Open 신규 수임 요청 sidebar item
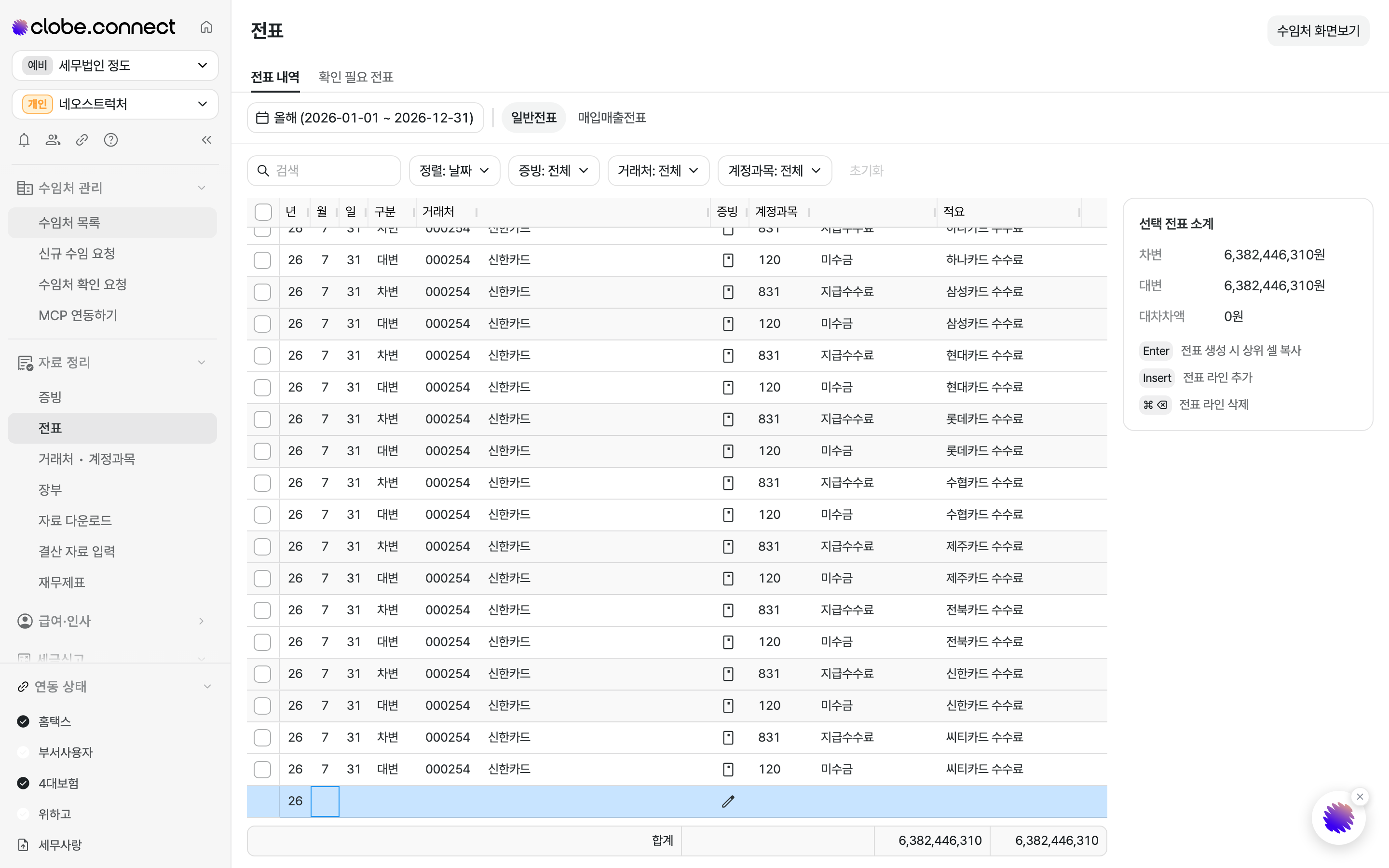This screenshot has width=1389, height=868. click(112, 254)
